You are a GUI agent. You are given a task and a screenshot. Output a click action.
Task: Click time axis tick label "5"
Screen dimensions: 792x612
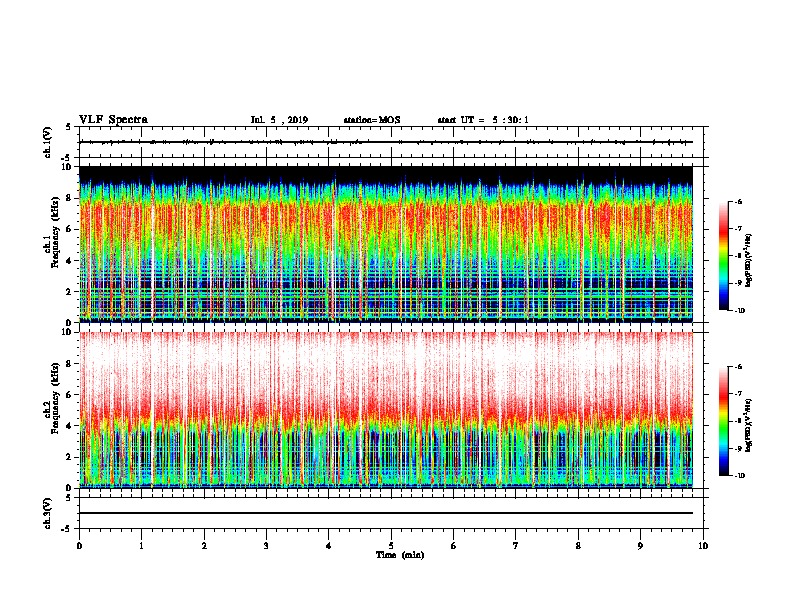coord(391,546)
